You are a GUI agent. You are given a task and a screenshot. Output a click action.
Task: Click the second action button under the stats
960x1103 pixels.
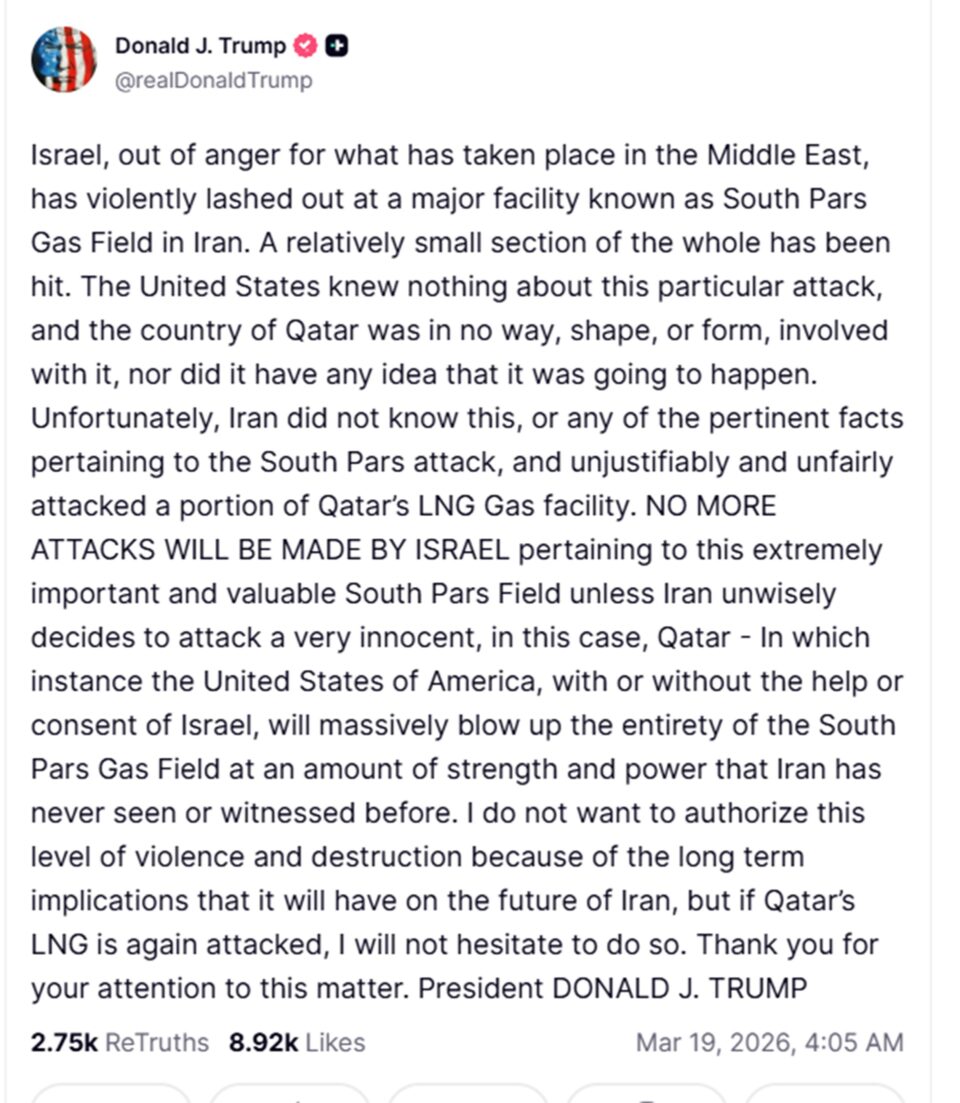click(x=290, y=1094)
